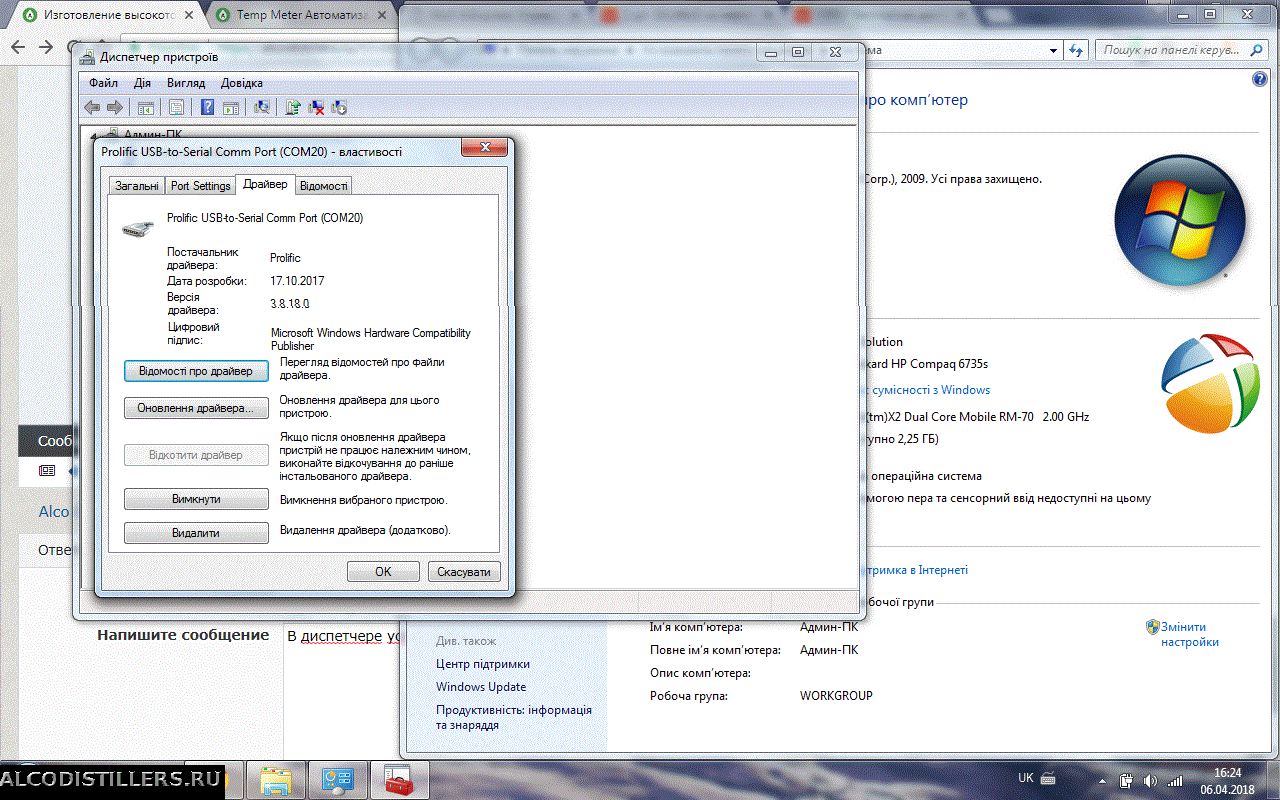Click the Оновлення драйвера button
Image resolution: width=1280 pixels, height=800 pixels.
tap(196, 408)
